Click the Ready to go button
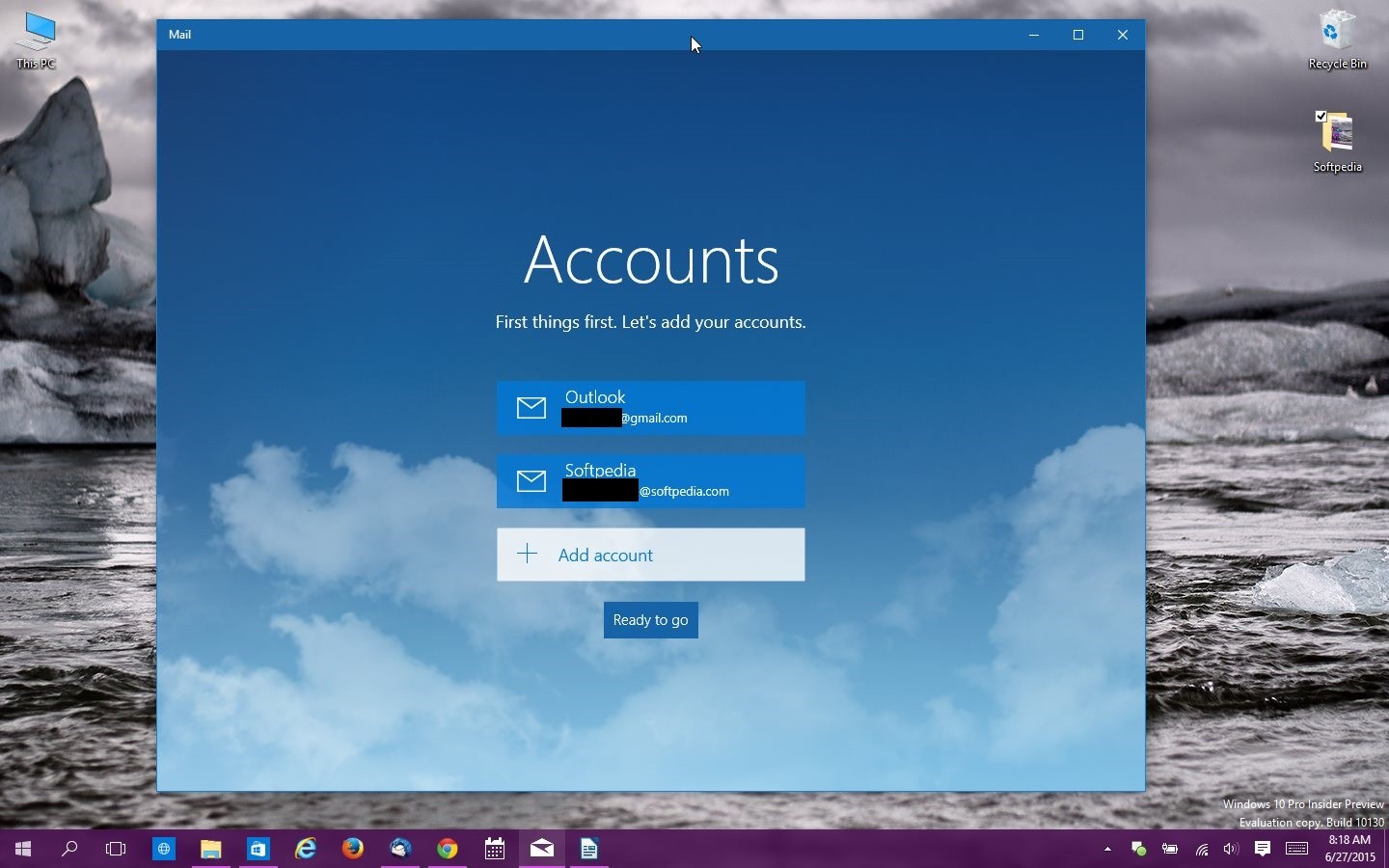Image resolution: width=1389 pixels, height=868 pixels. [650, 620]
